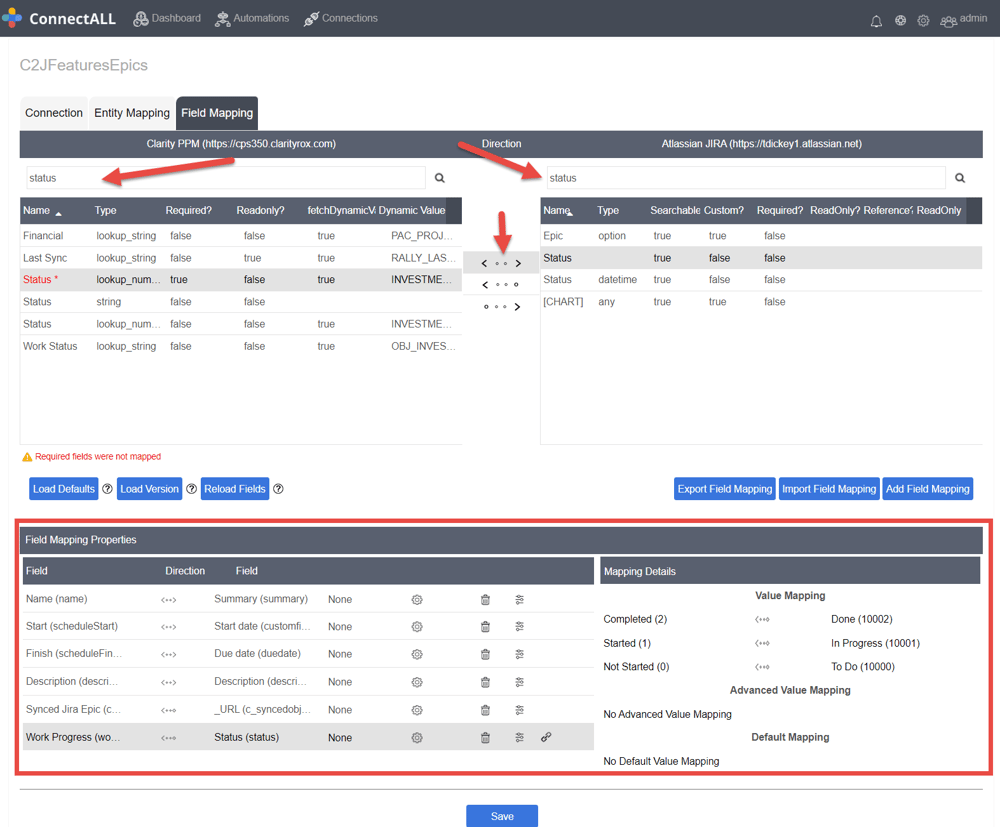Select Clarity 'Status' string type row
This screenshot has height=827, width=1000.
pyautogui.click(x=241, y=302)
